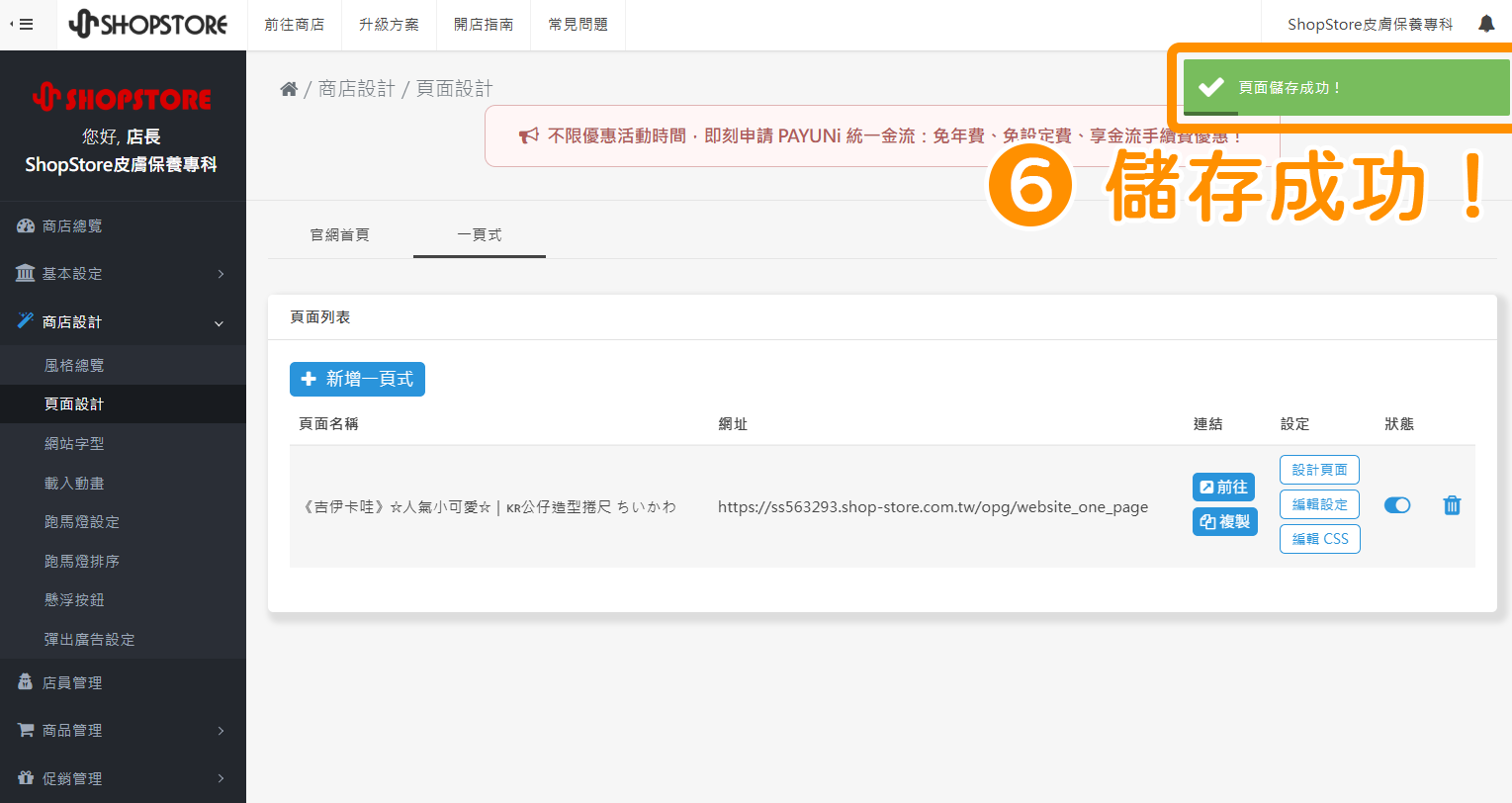Dismiss the 頁面儲存成功 notification
Viewport: 1512px width, 803px height.
(x=1346, y=87)
